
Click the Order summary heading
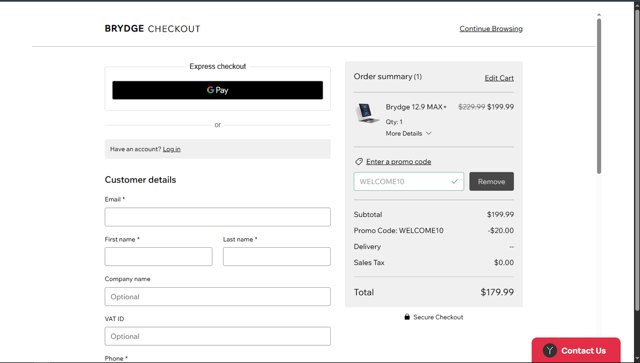pyautogui.click(x=388, y=77)
